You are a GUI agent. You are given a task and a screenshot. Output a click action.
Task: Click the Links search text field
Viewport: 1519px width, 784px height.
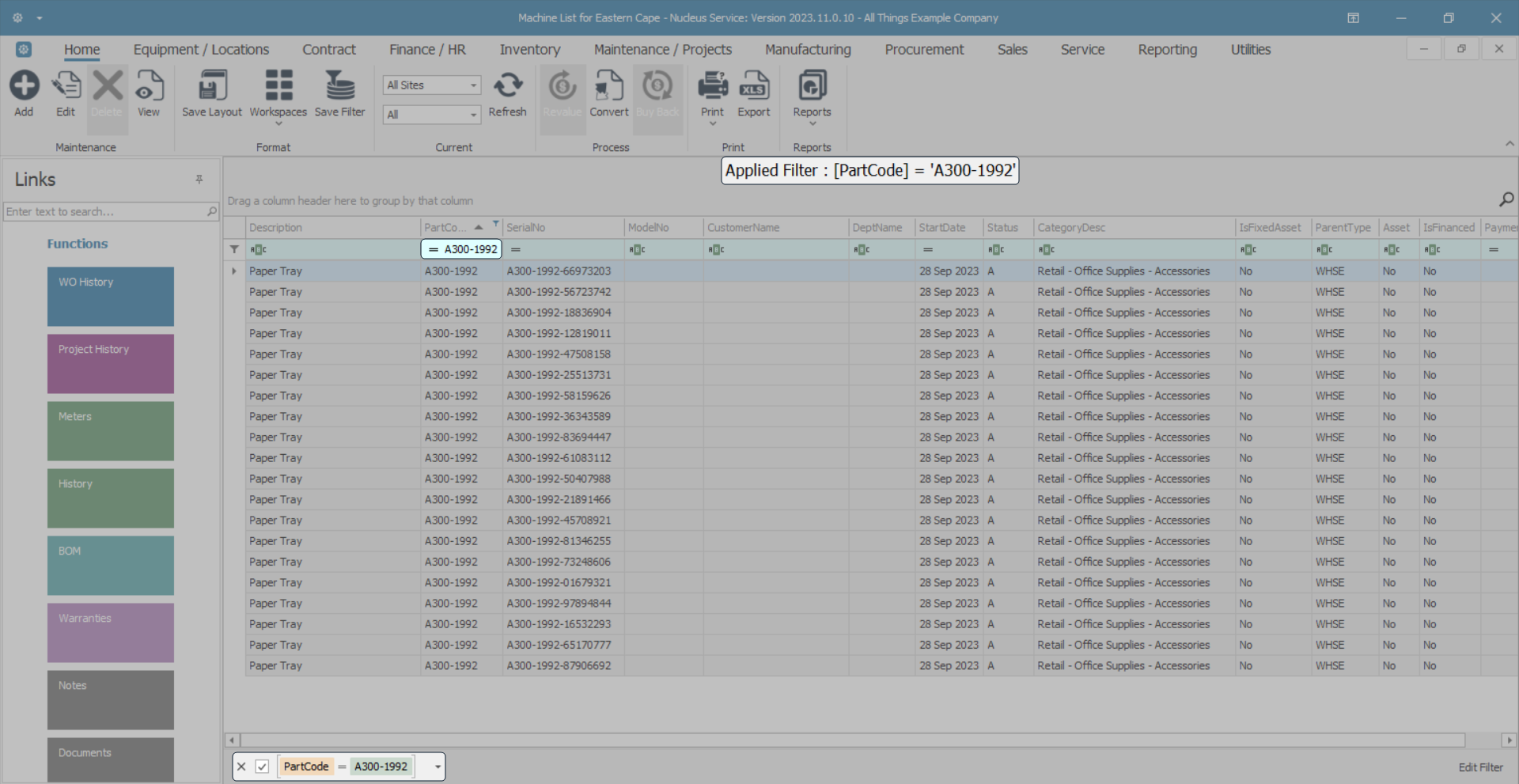(104, 211)
